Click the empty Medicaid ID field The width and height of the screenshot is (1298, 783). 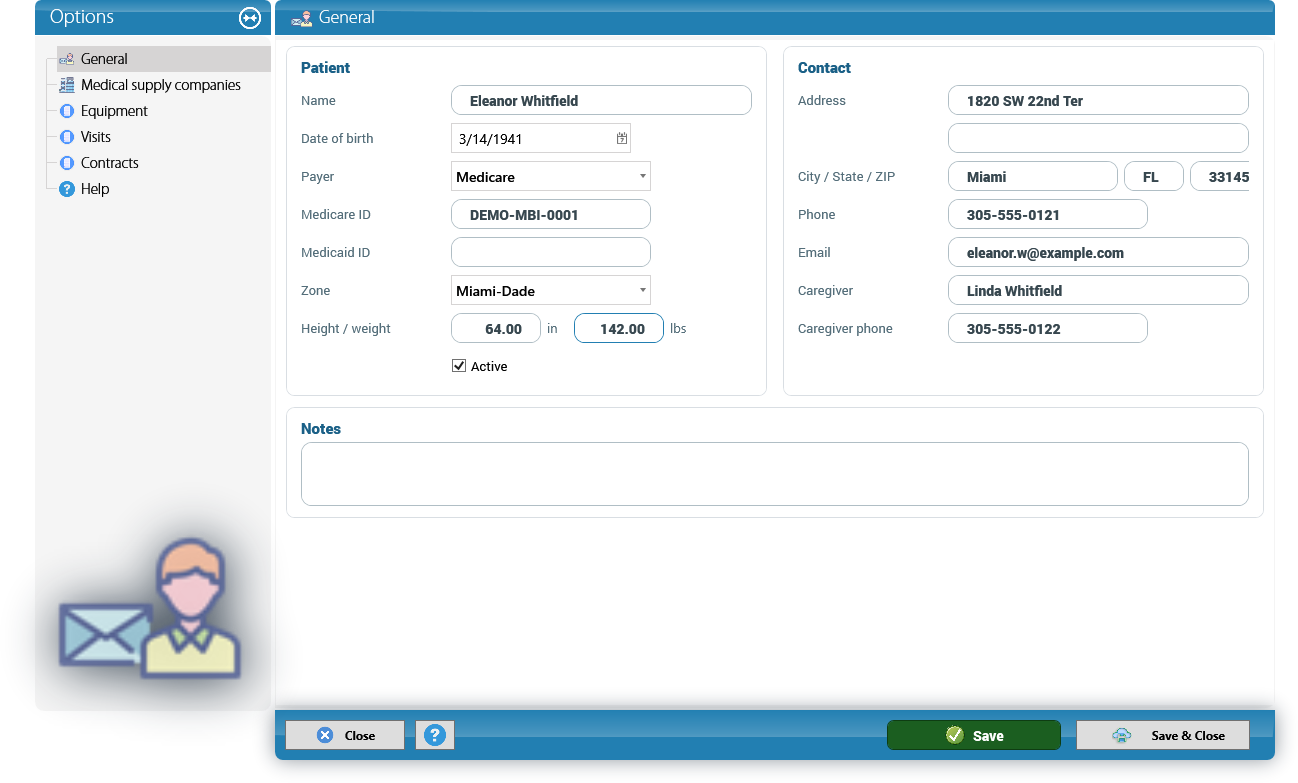click(551, 252)
